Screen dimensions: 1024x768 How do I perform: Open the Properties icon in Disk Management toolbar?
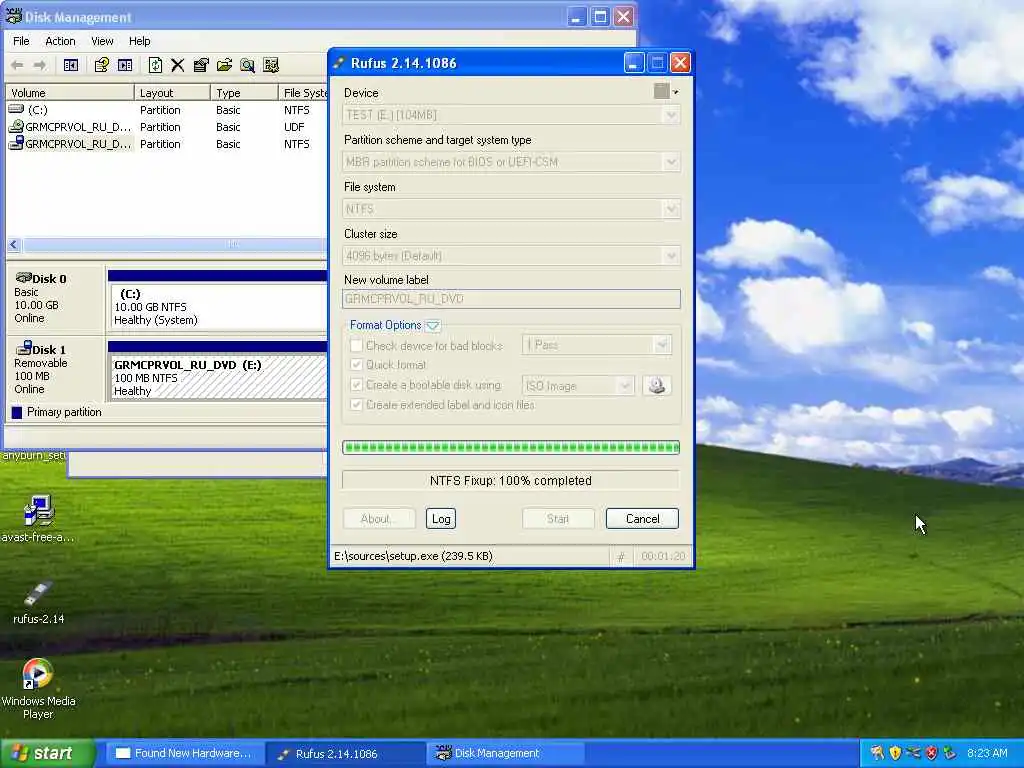pos(201,65)
